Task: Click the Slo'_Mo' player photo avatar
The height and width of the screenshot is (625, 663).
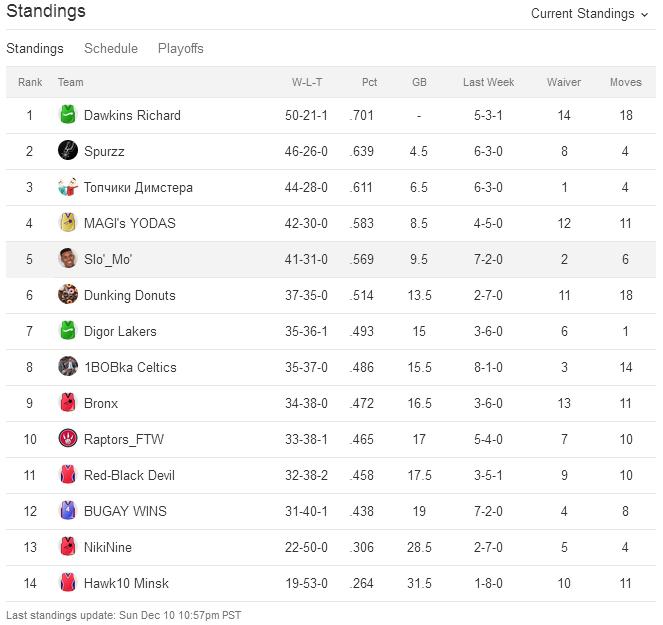Action: 68,259
